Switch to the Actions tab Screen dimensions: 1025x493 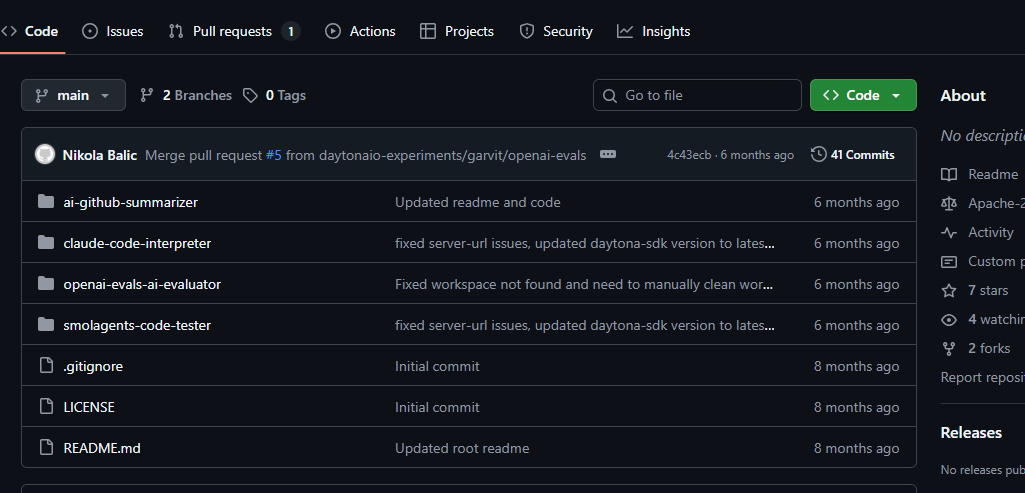(x=360, y=31)
